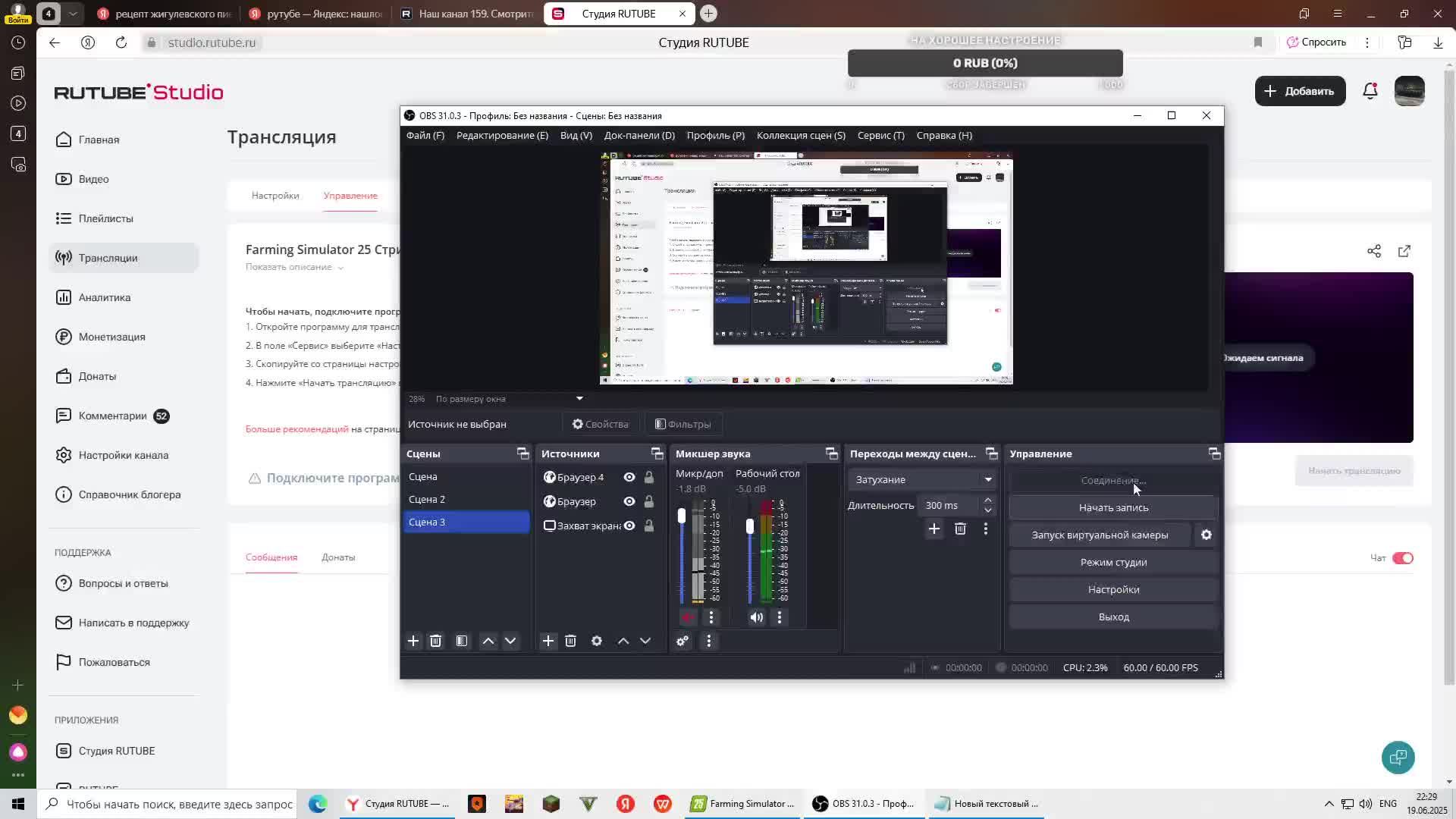This screenshot has width=1456, height=819.
Task: Adjust Микр/доп volume fader
Action: coord(682,517)
